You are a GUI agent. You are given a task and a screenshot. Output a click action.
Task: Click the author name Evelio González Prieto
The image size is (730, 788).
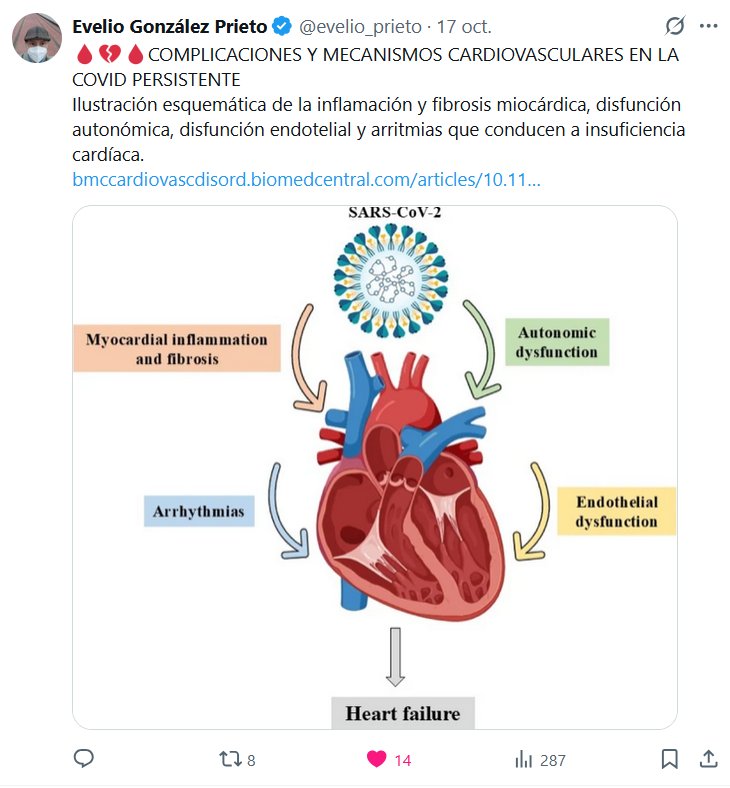click(170, 27)
